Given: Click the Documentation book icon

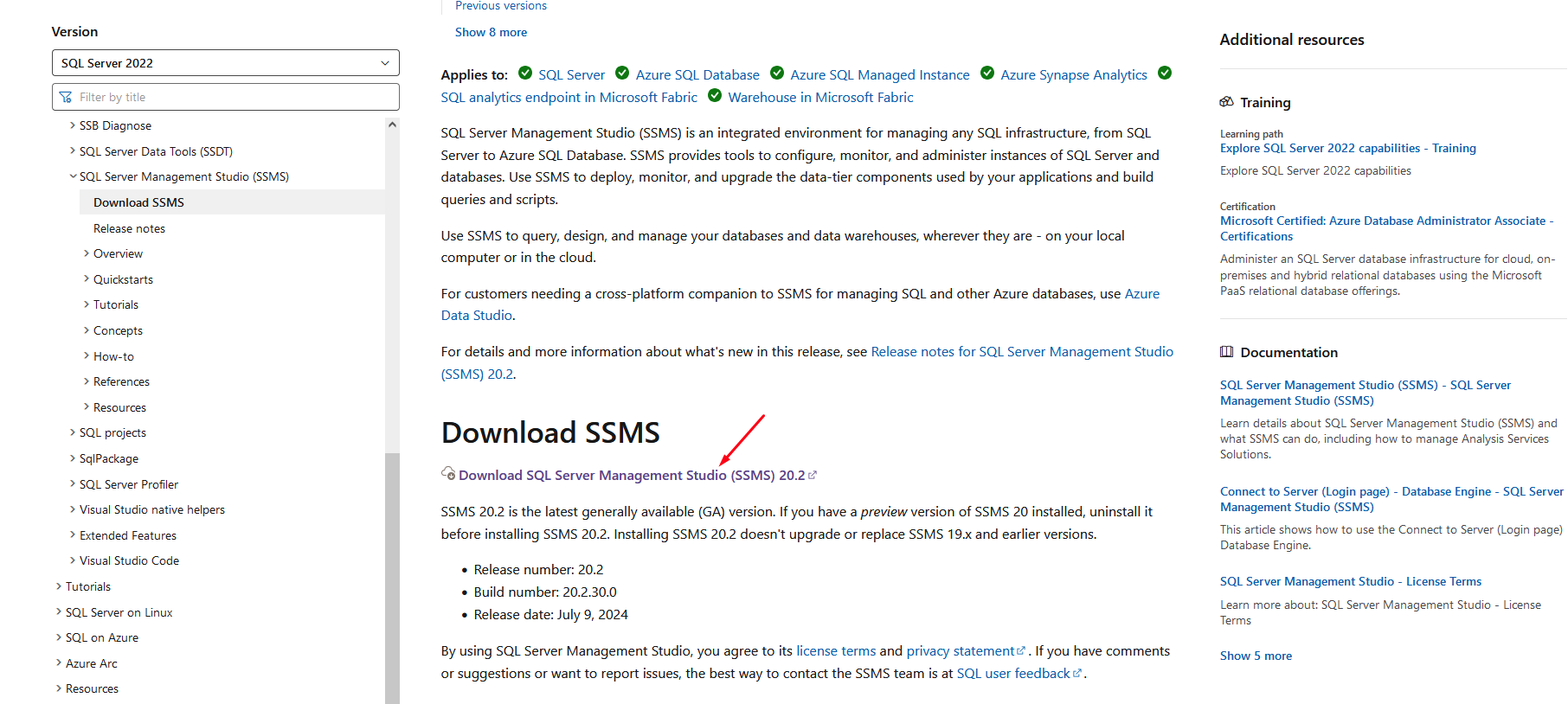Looking at the screenshot, I should point(1226,352).
